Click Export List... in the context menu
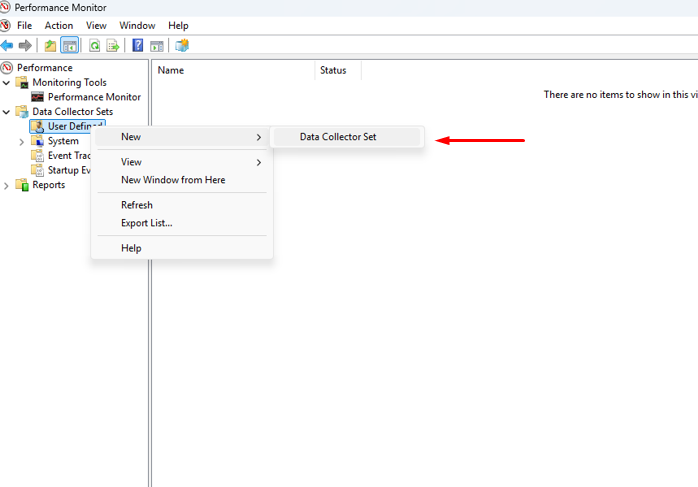Viewport: 698px width, 487px height. point(147,223)
